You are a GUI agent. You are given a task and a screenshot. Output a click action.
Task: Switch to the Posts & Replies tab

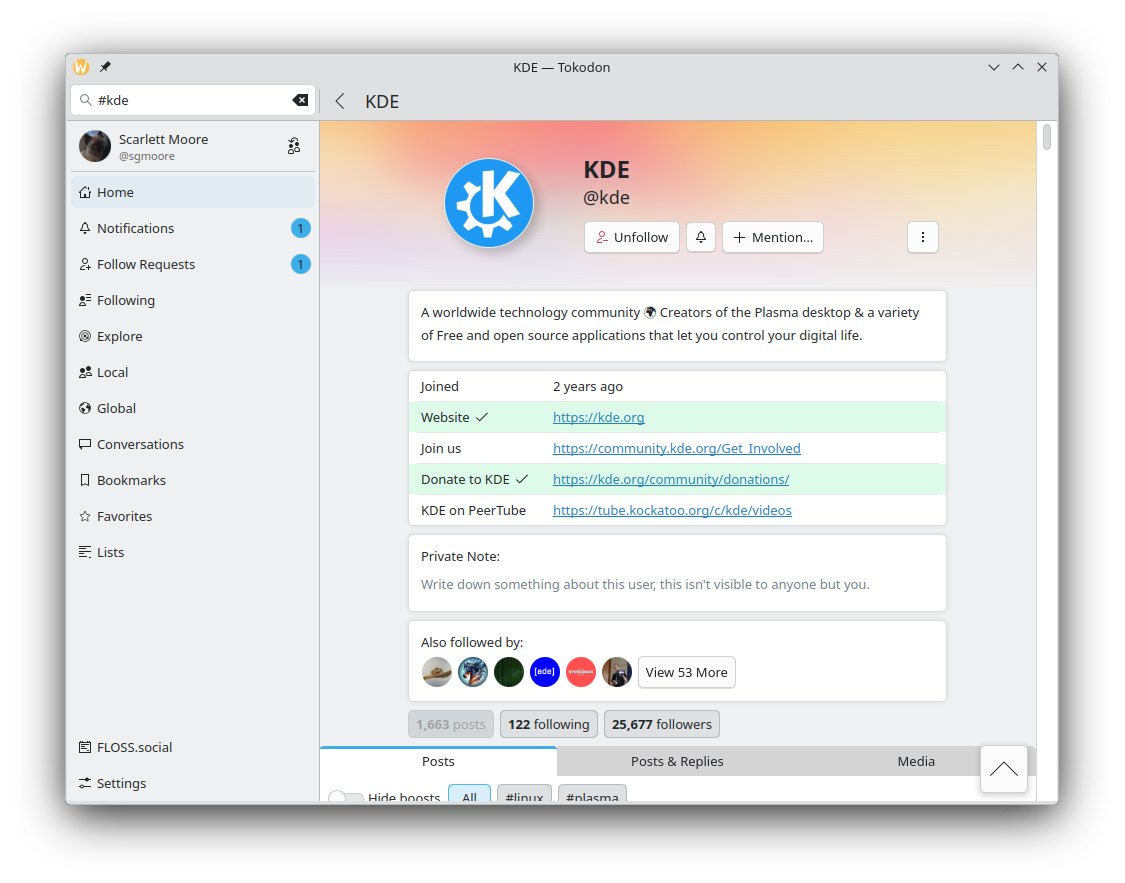coord(677,761)
